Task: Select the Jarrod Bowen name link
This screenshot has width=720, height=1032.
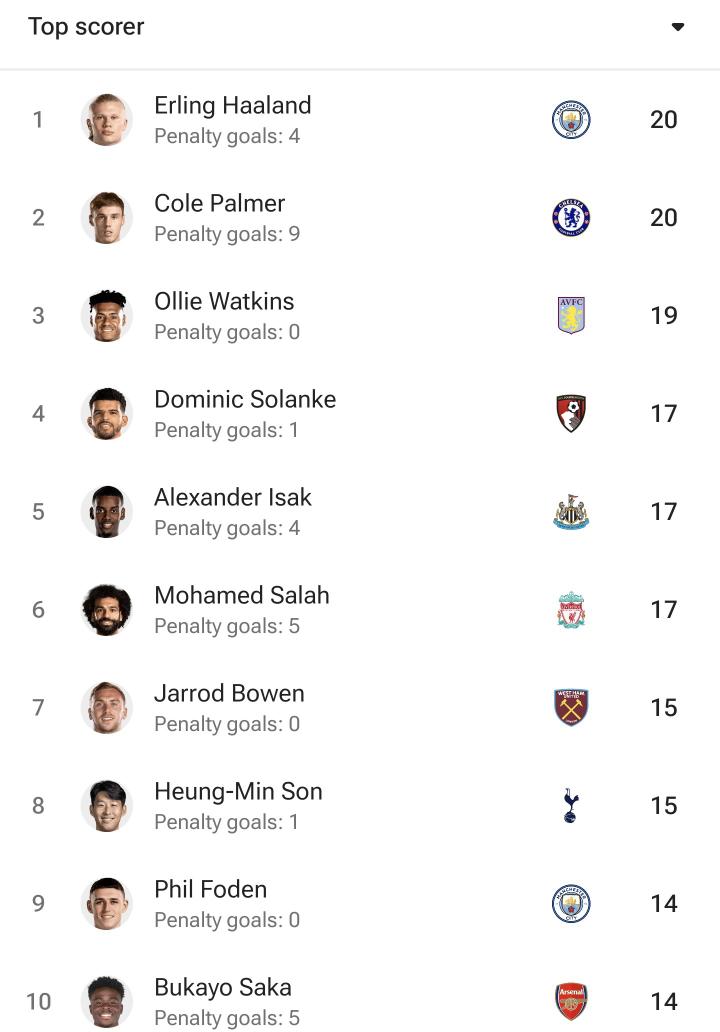Action: click(229, 694)
